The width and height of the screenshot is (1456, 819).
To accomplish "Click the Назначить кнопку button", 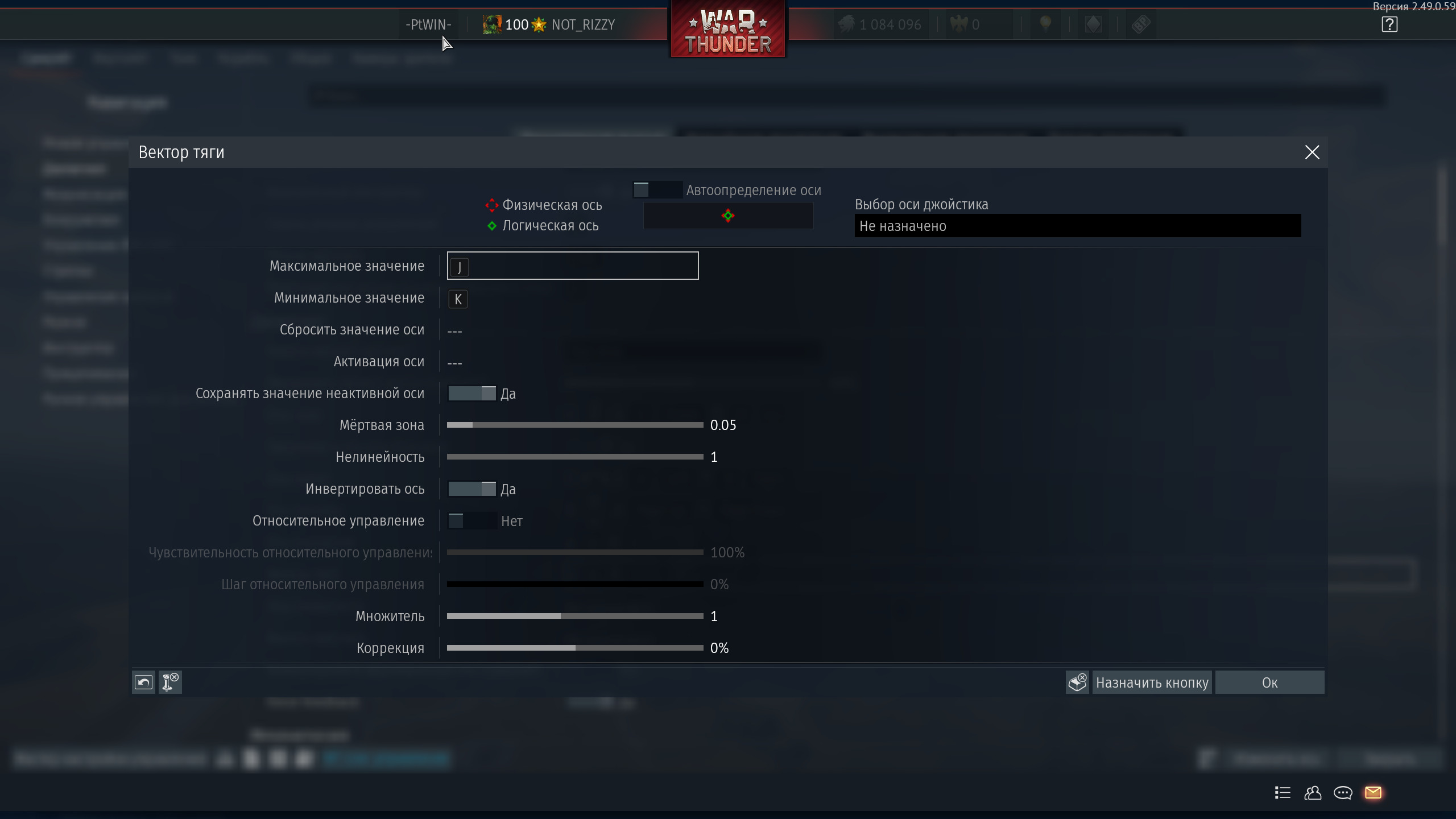I will 1152,682.
